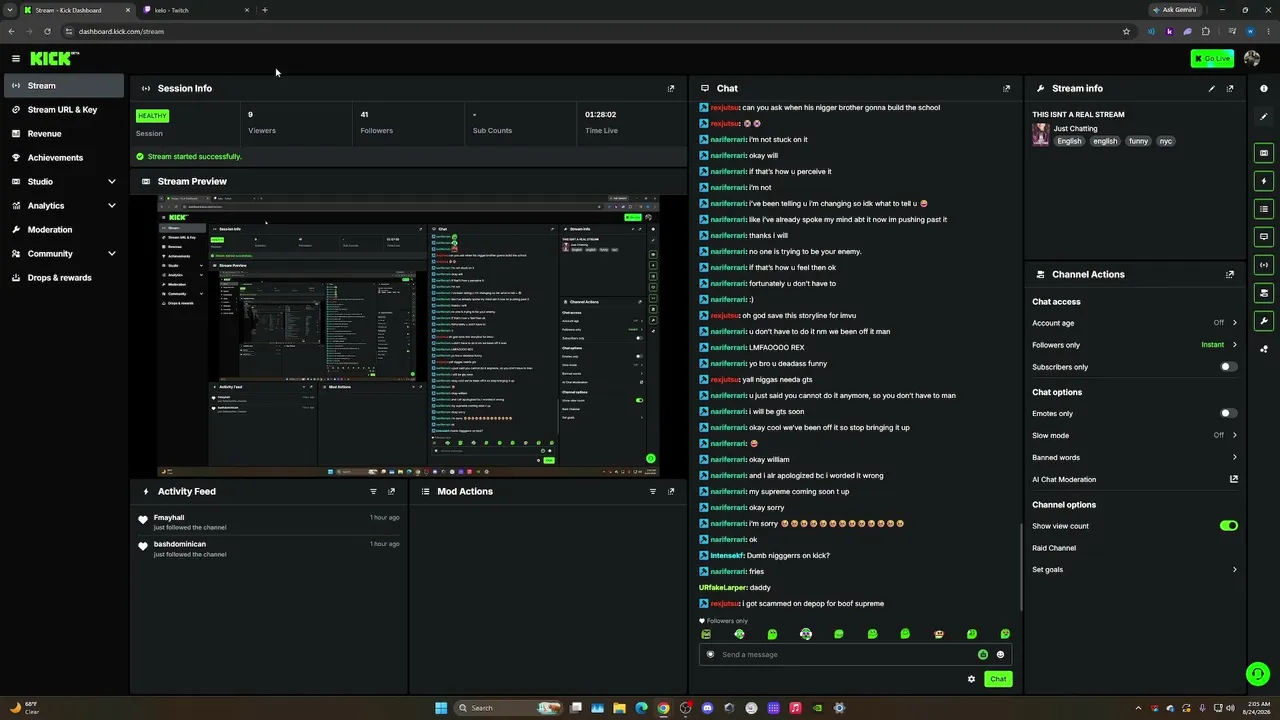Open the hamburger menu beside Kick logo
Viewport: 1280px width, 720px height.
(x=16, y=59)
